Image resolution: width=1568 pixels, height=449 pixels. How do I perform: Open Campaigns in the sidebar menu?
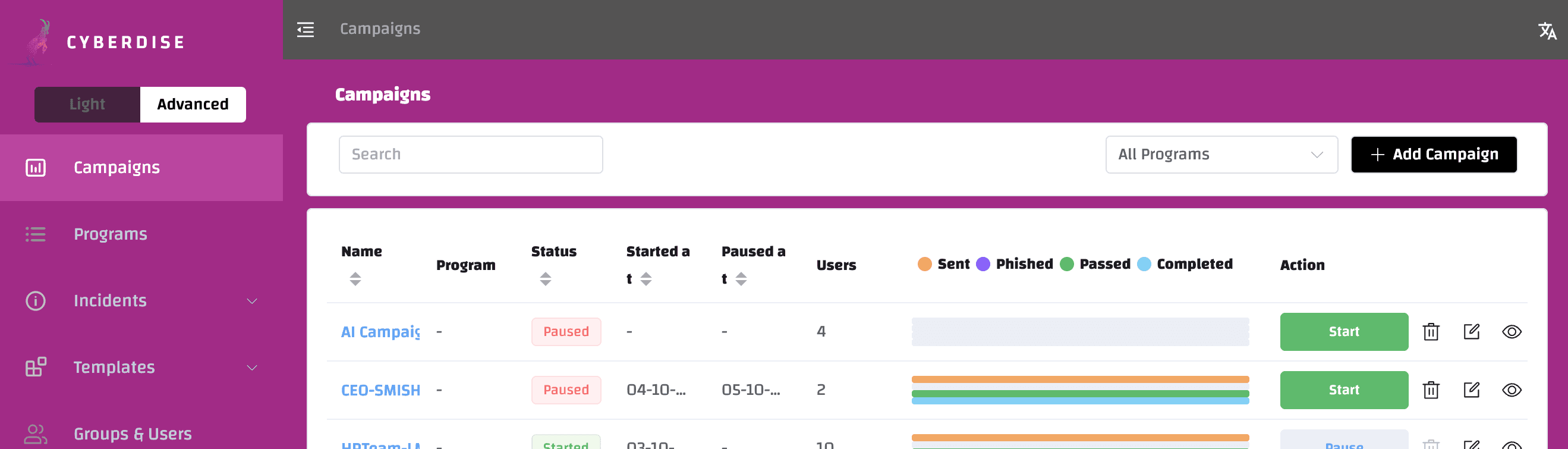coord(141,168)
